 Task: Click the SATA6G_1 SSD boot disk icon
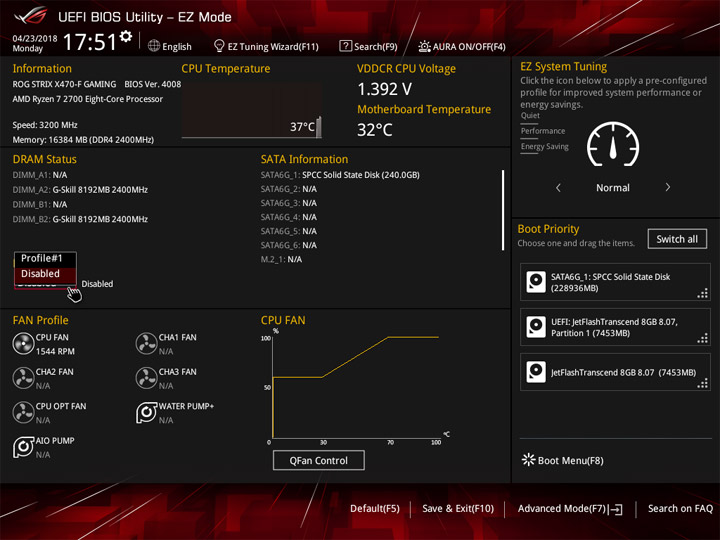point(536,282)
